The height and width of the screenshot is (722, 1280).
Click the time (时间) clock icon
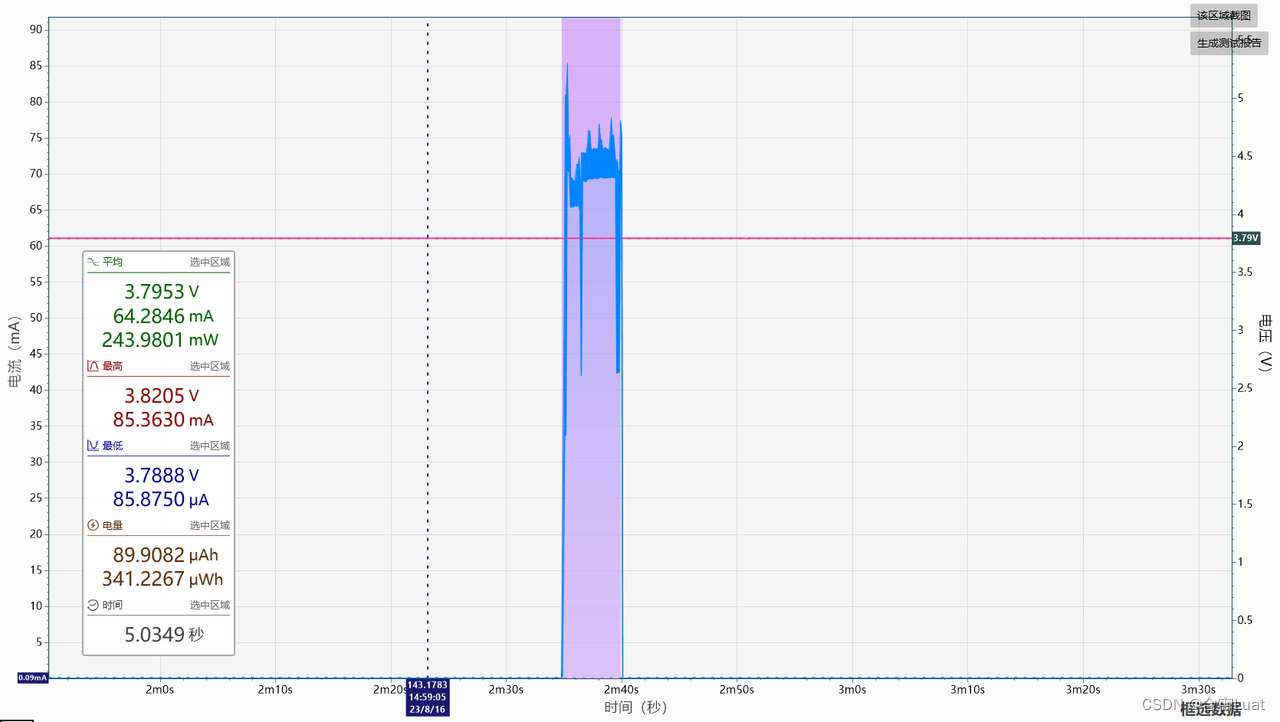[93, 605]
